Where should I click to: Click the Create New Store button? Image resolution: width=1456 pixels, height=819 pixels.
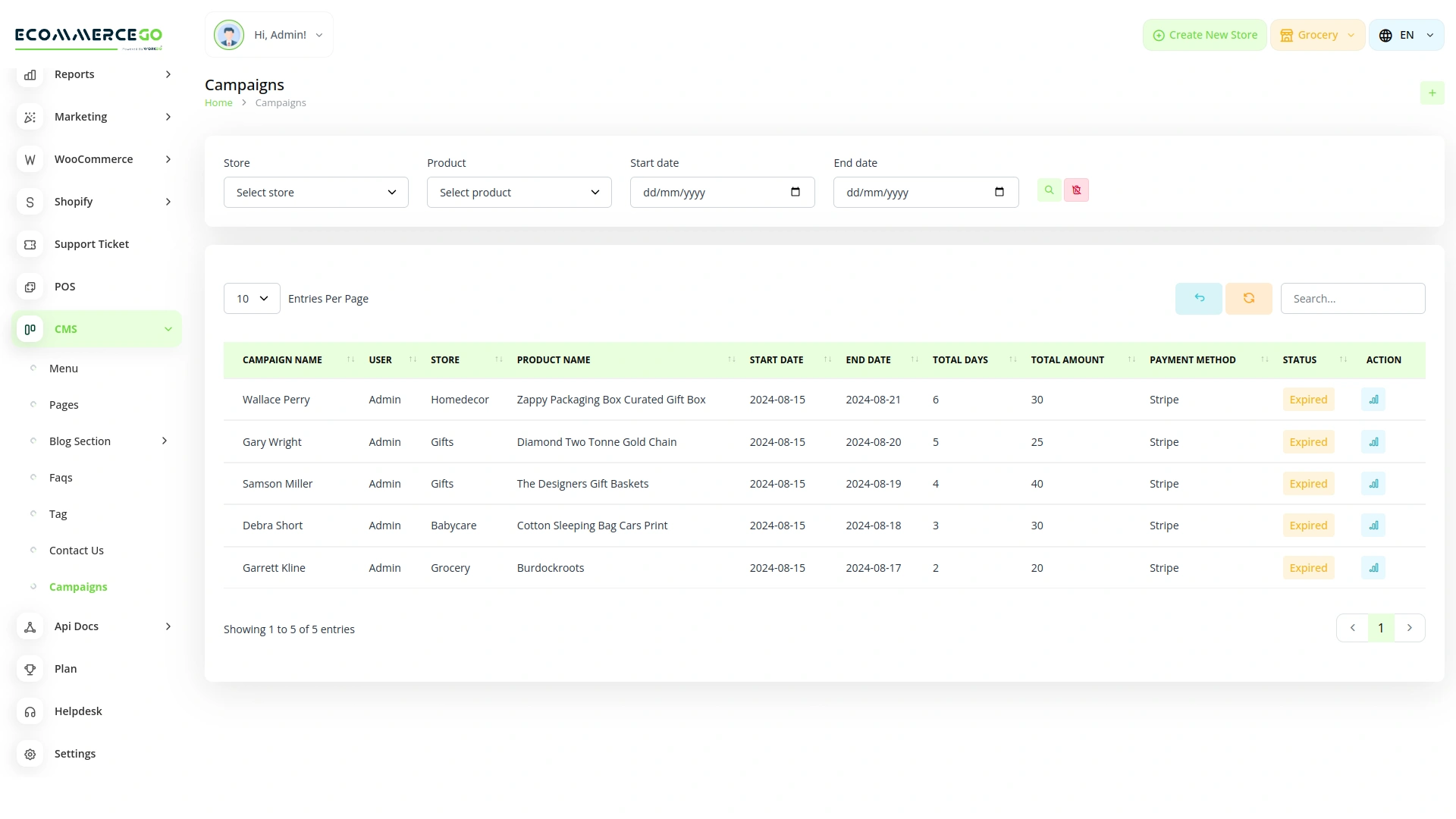pos(1204,34)
